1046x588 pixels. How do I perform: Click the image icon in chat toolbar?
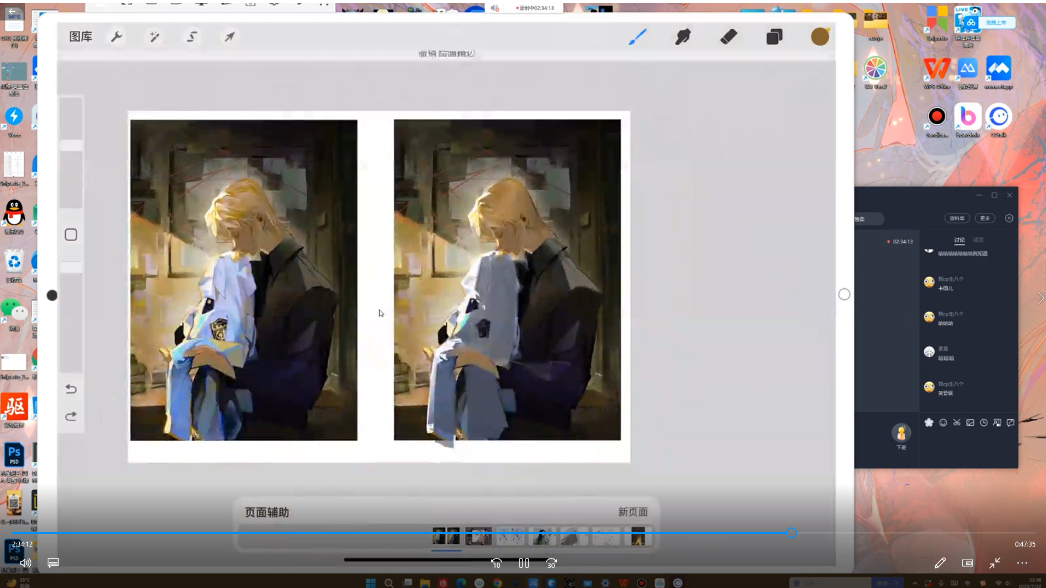[x=970, y=422]
